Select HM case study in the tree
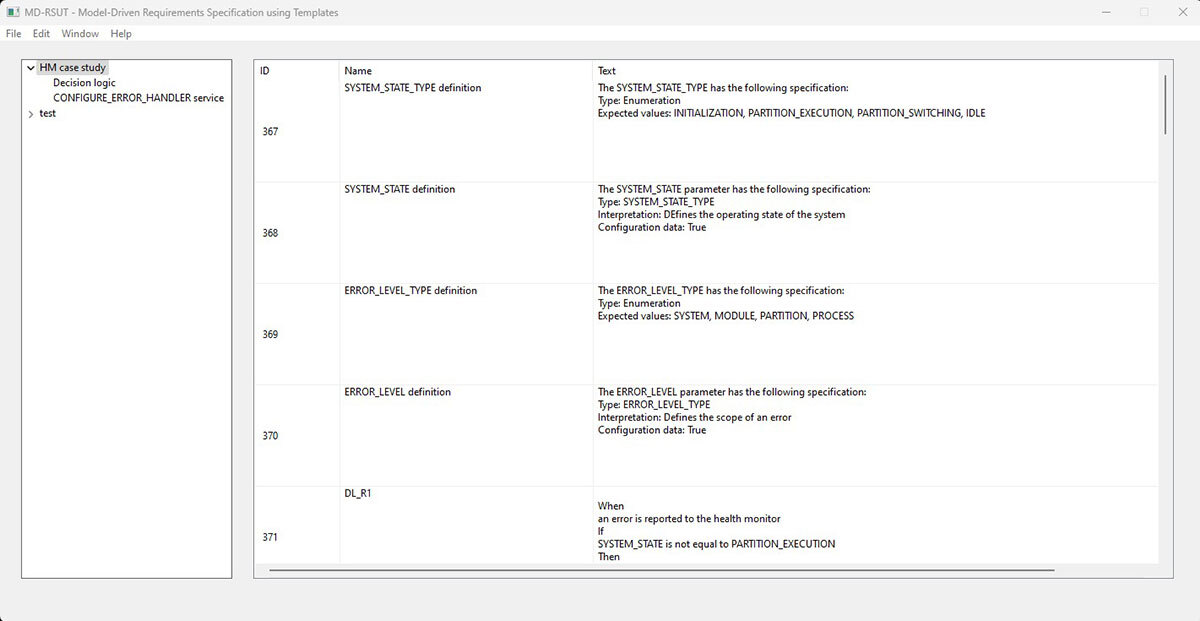This screenshot has height=621, width=1200. pyautogui.click(x=72, y=68)
